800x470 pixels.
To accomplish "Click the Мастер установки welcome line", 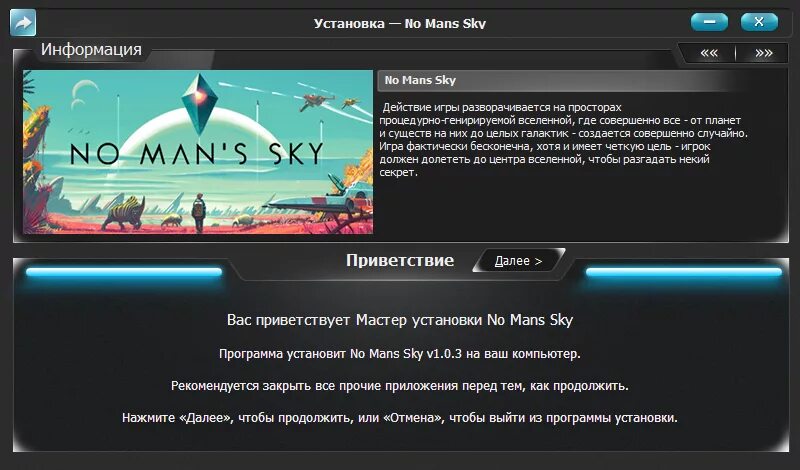I will click(x=400, y=320).
